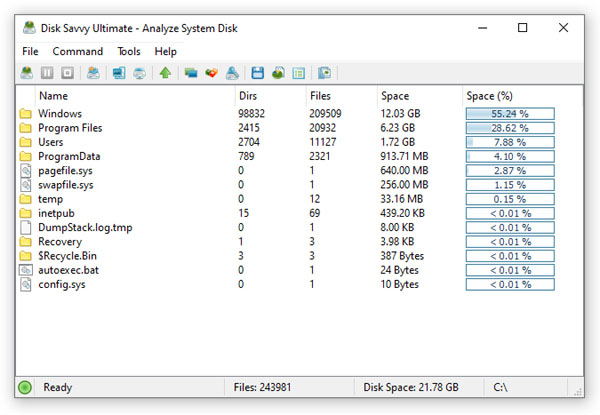Click the 4.10 % space bar
Viewport: 600px width, 415px height.
[x=510, y=156]
